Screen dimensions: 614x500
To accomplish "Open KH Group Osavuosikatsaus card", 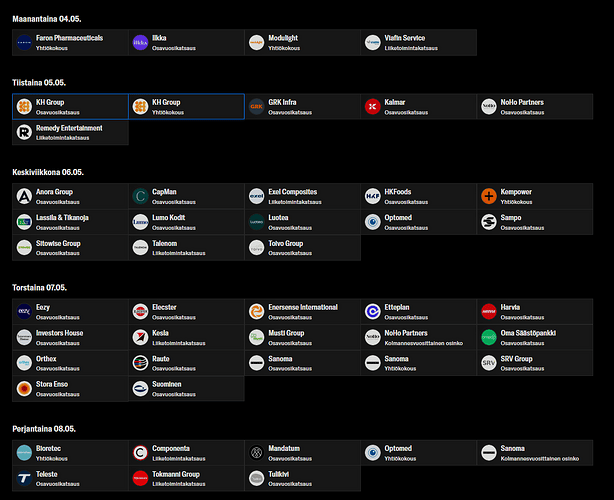I will pyautogui.click(x=70, y=106).
